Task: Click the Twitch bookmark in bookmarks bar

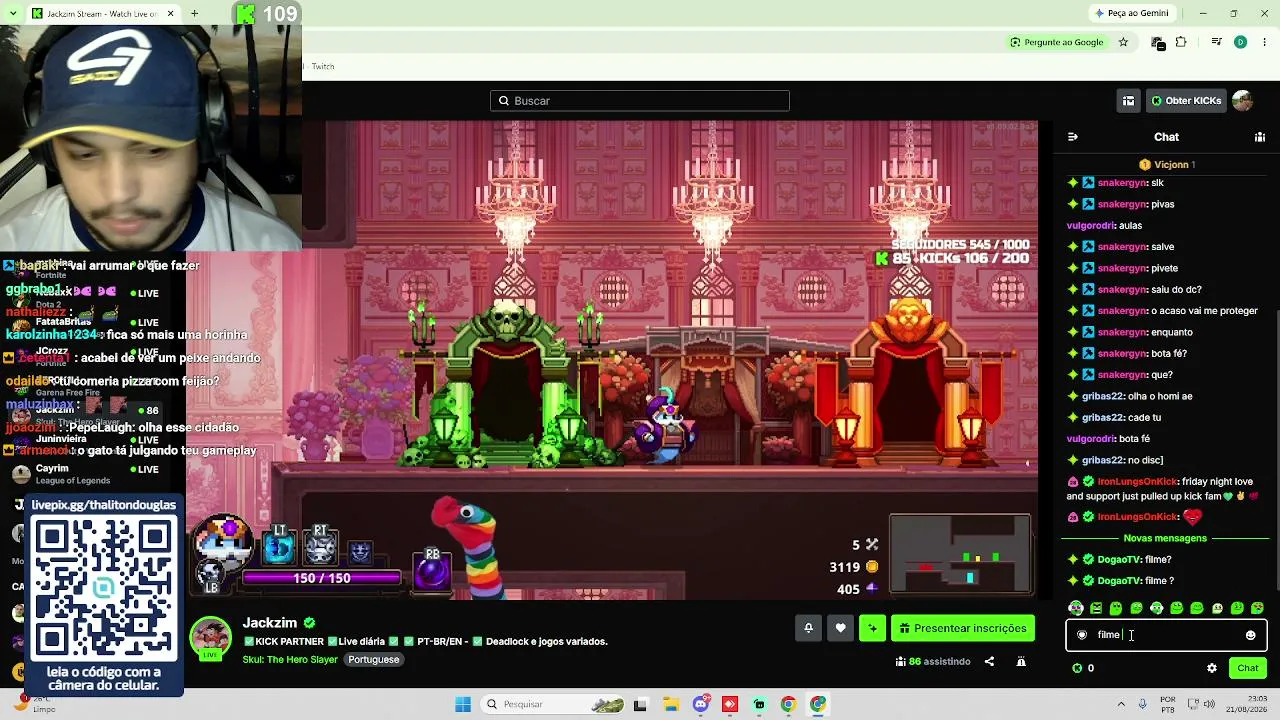Action: coord(322,66)
